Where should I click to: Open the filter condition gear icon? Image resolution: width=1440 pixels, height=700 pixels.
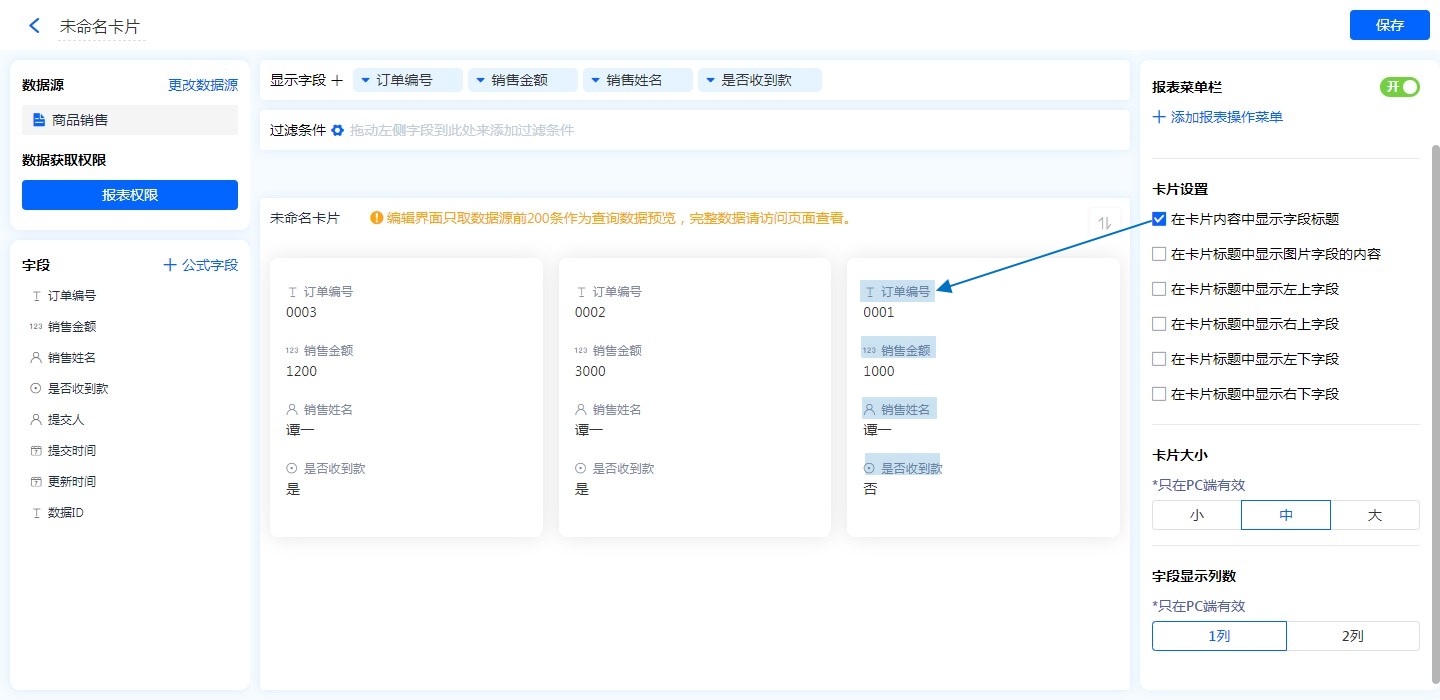click(x=337, y=130)
